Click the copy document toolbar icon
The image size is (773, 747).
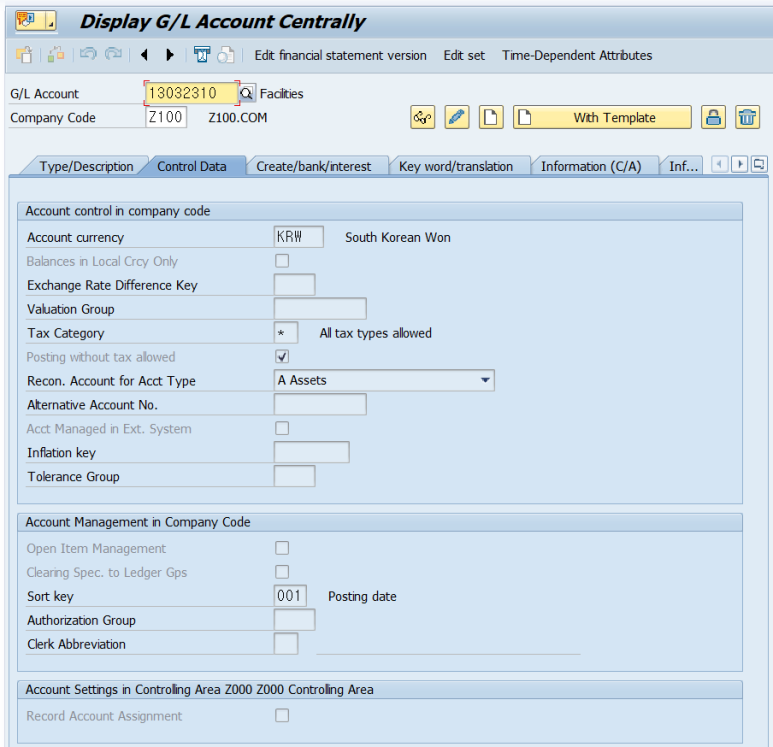click(x=226, y=55)
